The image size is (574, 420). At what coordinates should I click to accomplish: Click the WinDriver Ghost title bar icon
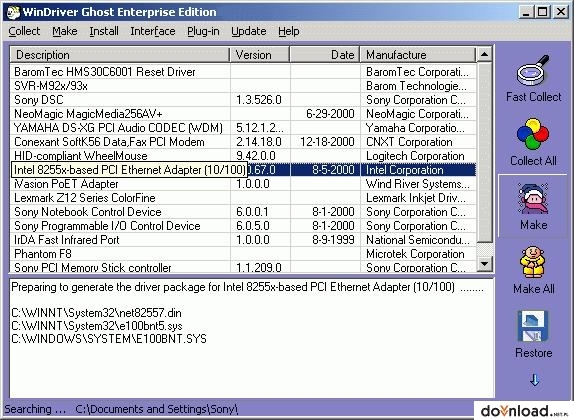click(13, 12)
